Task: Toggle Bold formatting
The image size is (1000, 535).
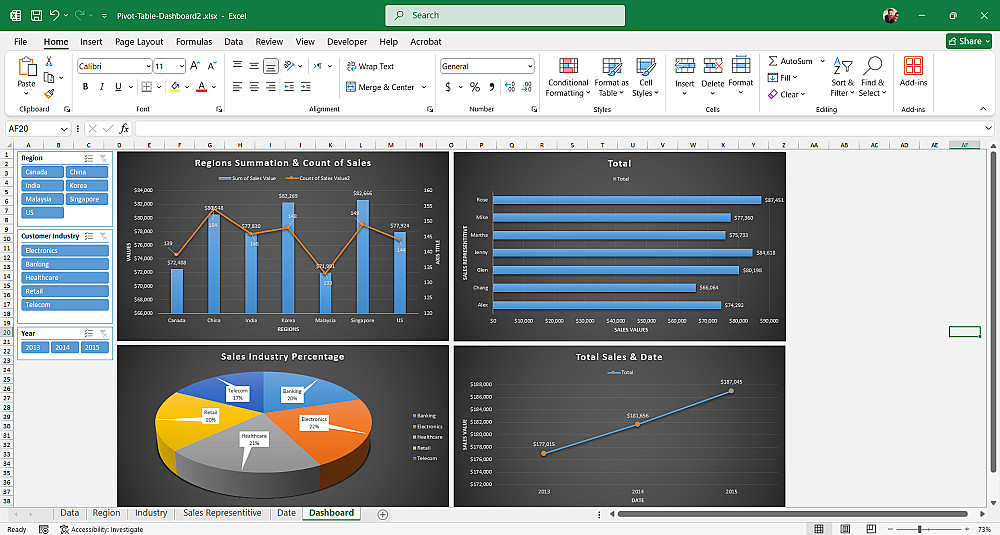Action: [x=85, y=87]
